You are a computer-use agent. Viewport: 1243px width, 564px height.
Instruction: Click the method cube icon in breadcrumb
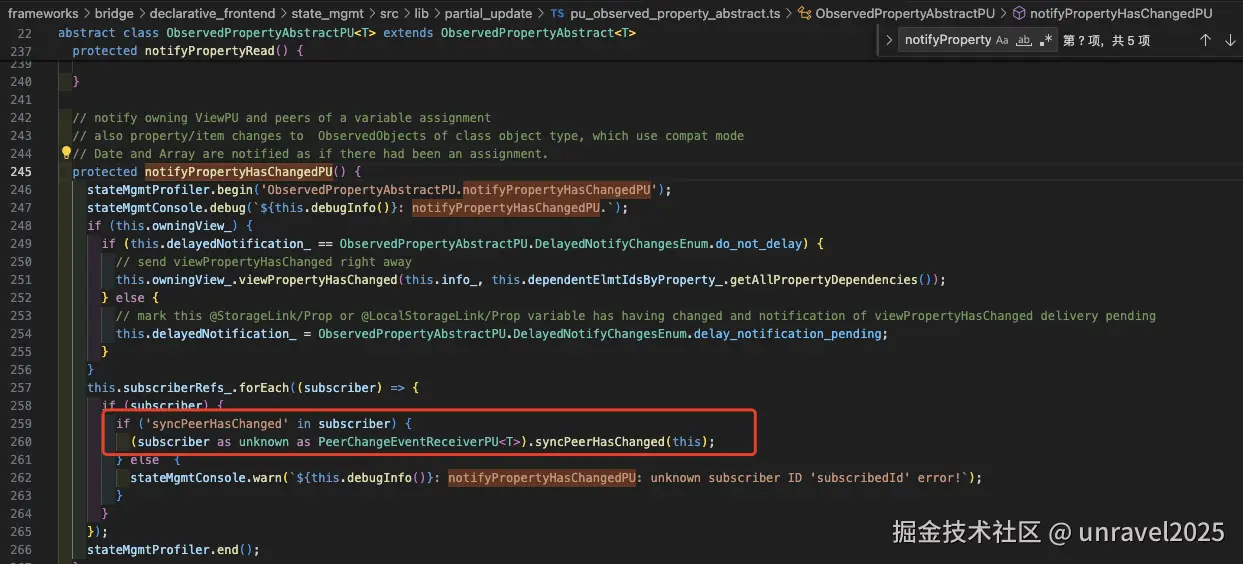pyautogui.click(x=1019, y=13)
